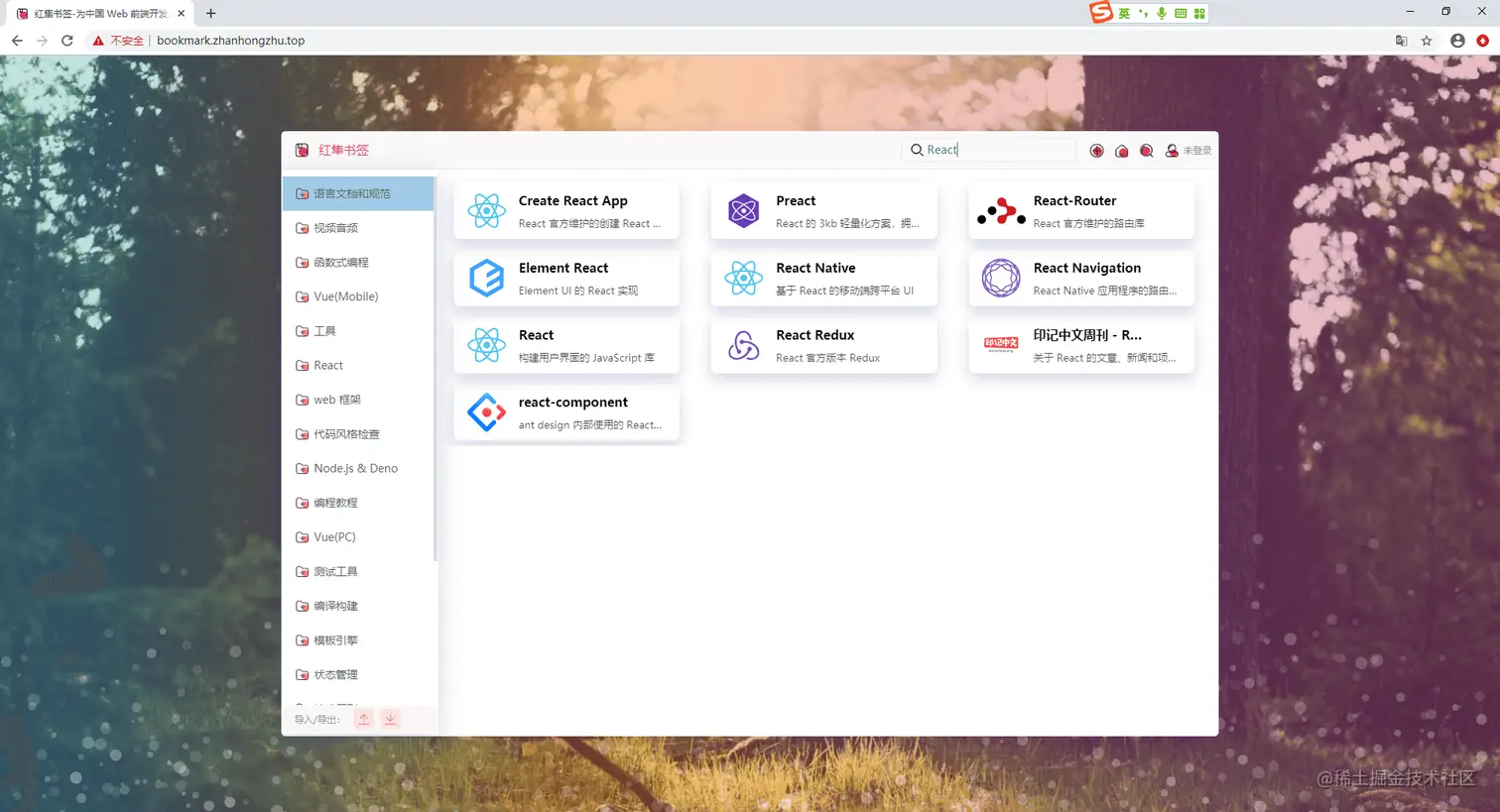Open the React Native atom icon
Image resolution: width=1500 pixels, height=812 pixels.
[743, 279]
